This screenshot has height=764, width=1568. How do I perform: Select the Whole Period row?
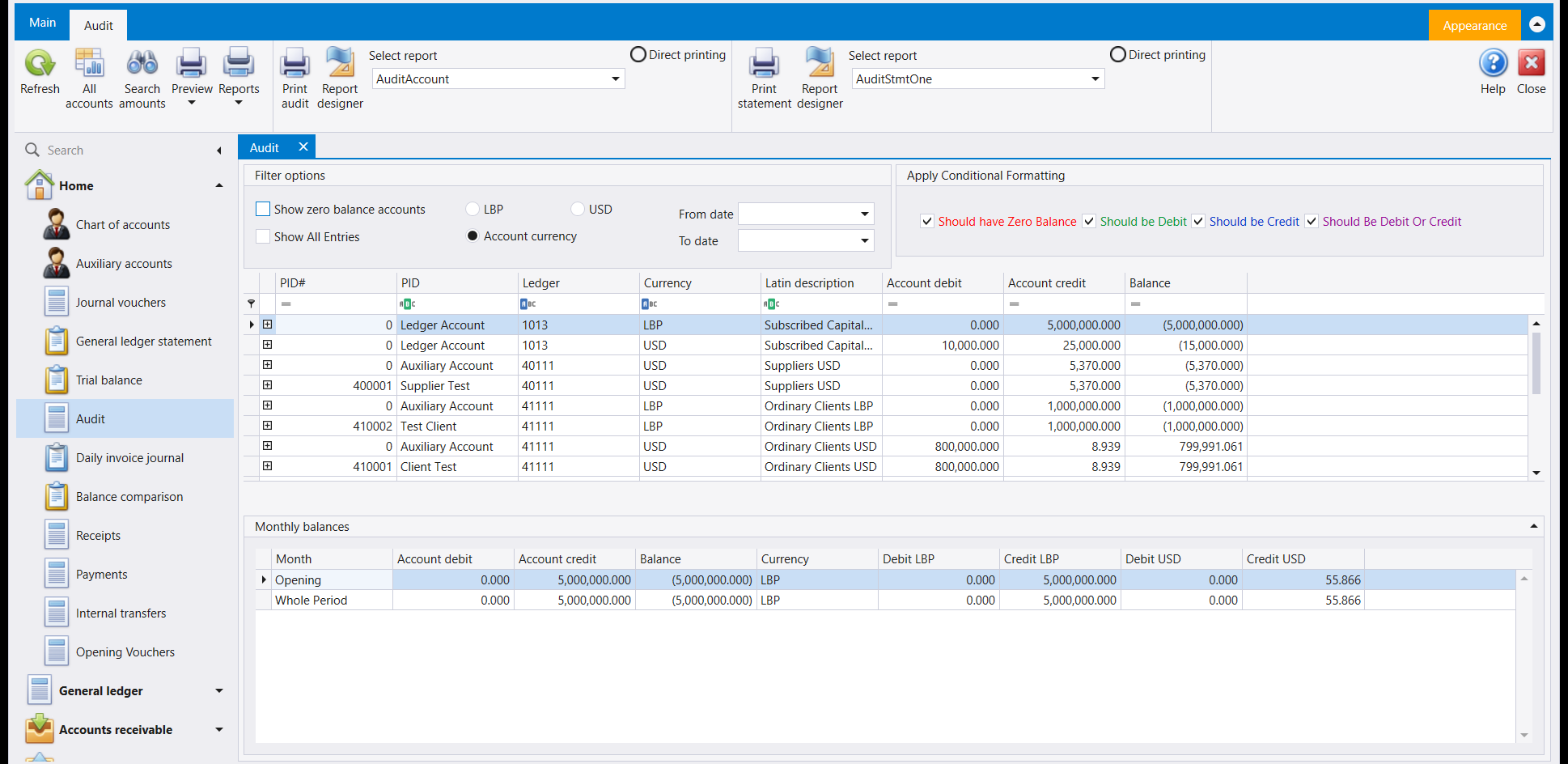point(885,600)
